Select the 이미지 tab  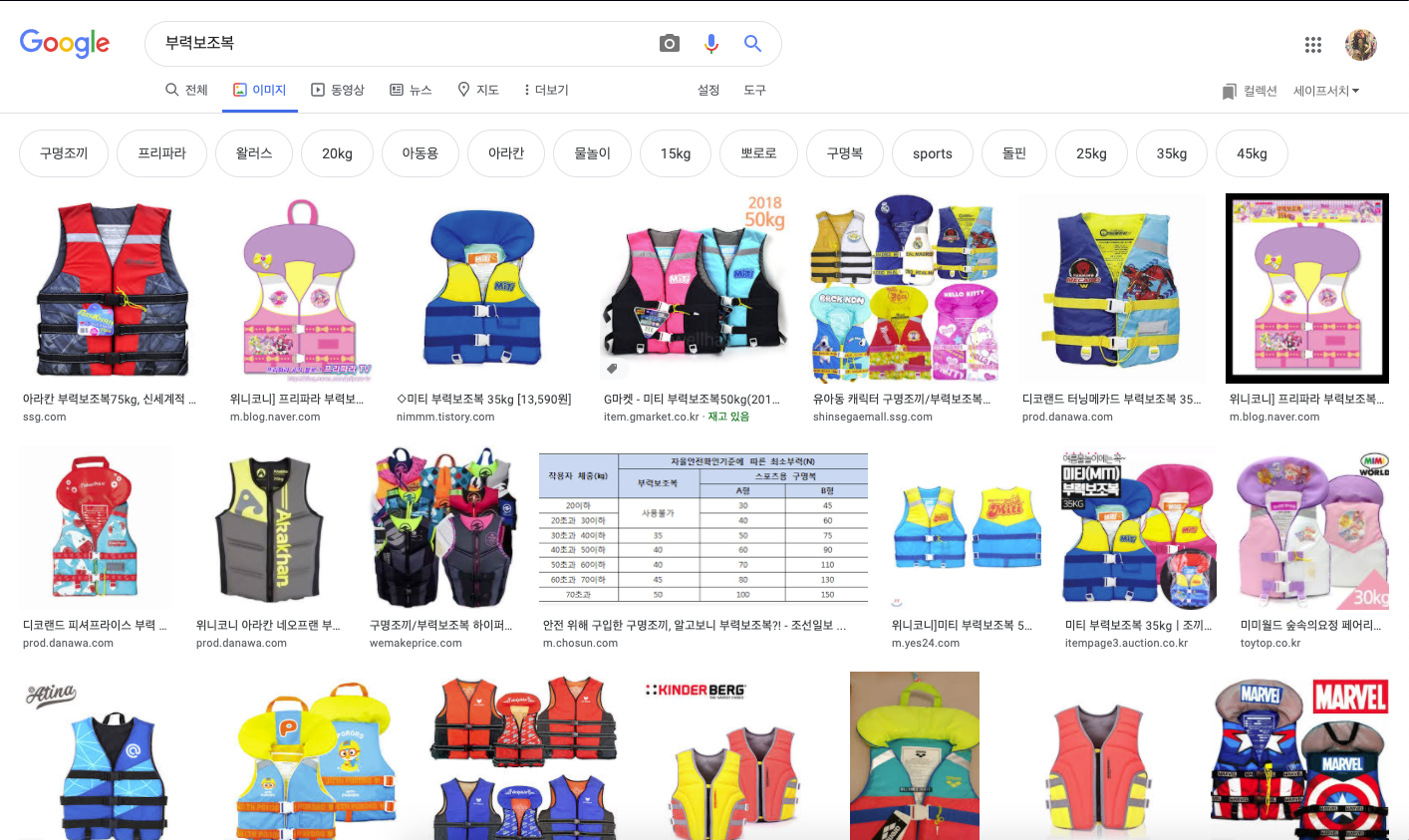[x=260, y=90]
